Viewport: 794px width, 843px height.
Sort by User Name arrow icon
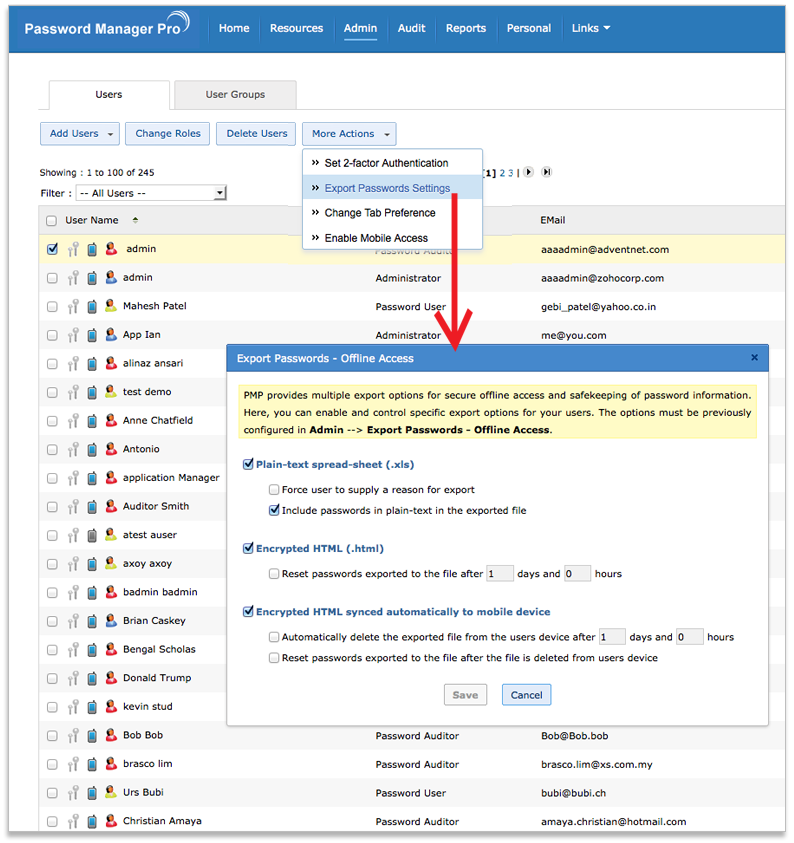pos(135,220)
